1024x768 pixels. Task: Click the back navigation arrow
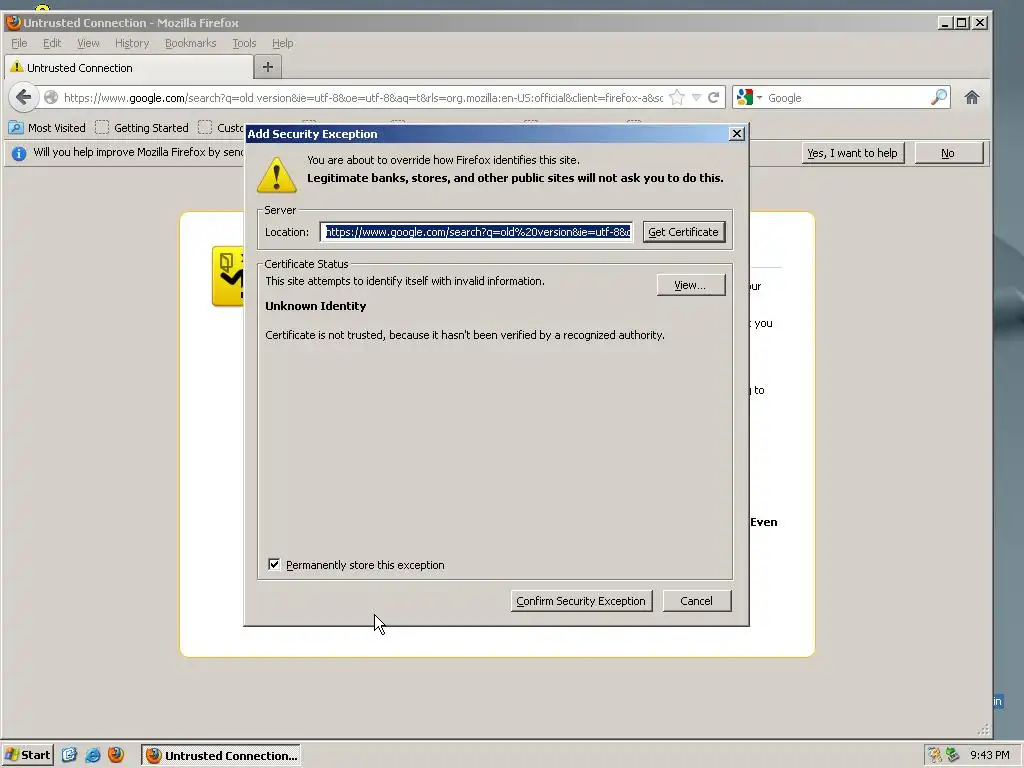pos(24,97)
